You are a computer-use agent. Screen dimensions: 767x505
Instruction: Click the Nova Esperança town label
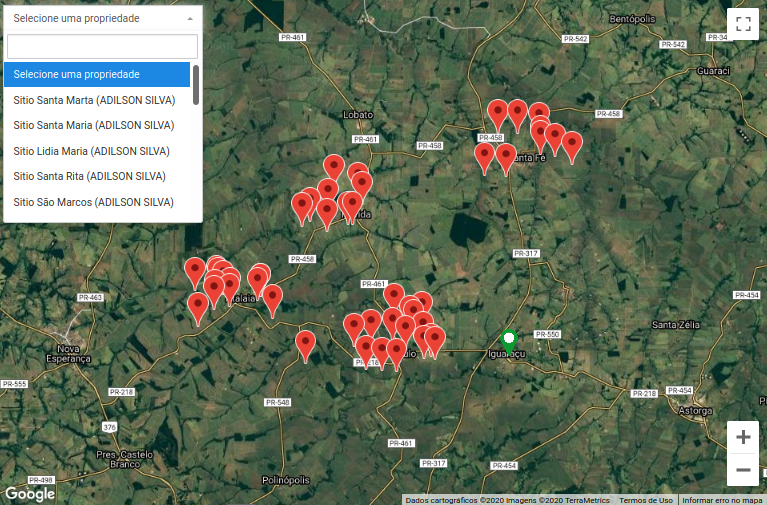68,354
